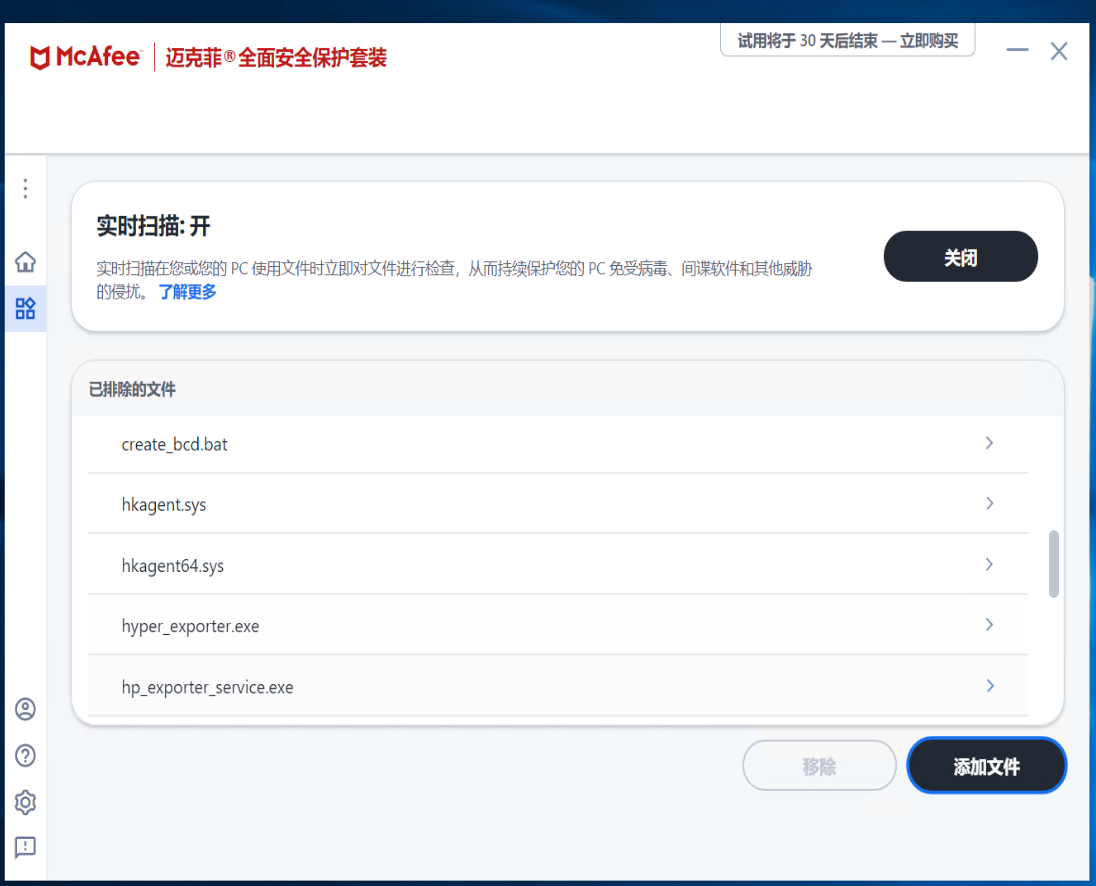This screenshot has width=1096, height=886.
Task: Open the three-dot sidebar menu
Action: pos(25,189)
